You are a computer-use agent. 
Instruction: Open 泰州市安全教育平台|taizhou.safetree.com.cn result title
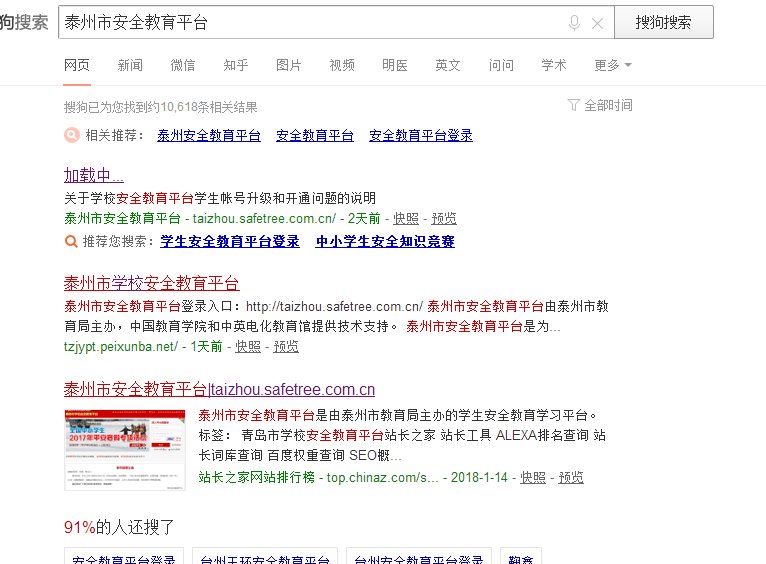tap(219, 389)
